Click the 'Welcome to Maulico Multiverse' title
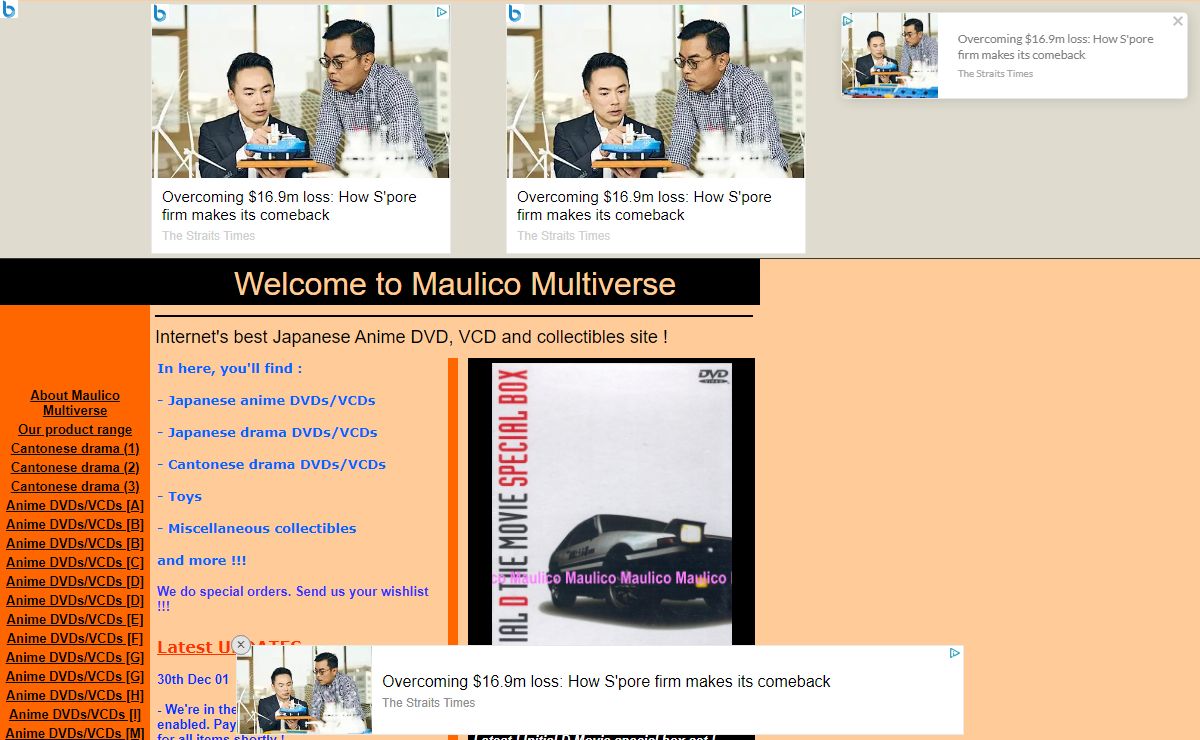 (455, 284)
